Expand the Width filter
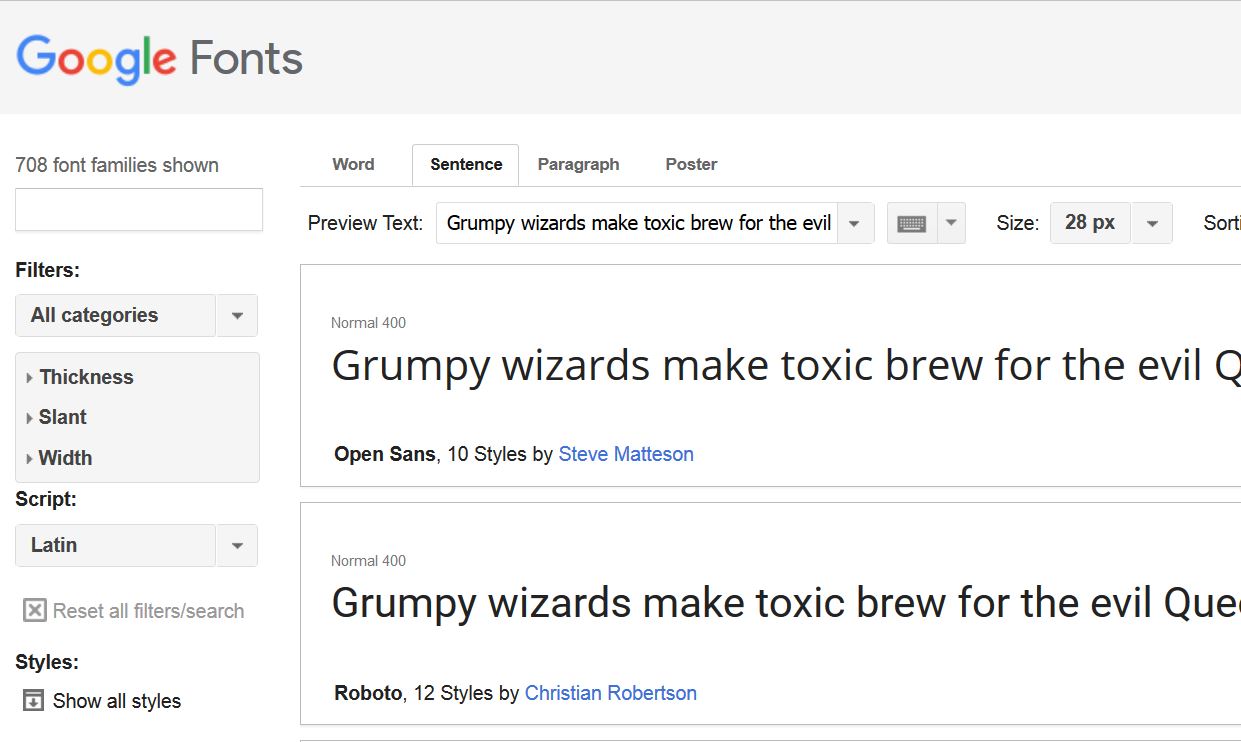The width and height of the screenshot is (1241, 742). pyautogui.click(x=59, y=458)
